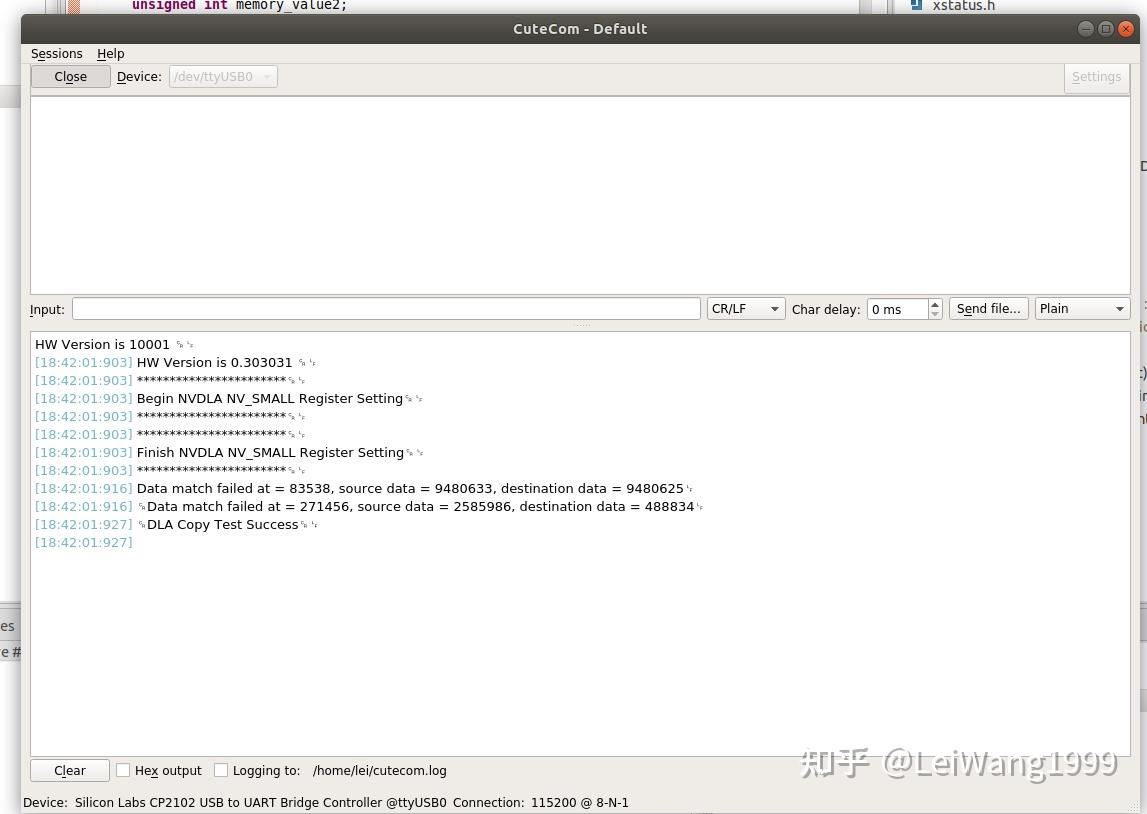The image size is (1147, 814).
Task: Clear the serial output log
Action: point(69,770)
